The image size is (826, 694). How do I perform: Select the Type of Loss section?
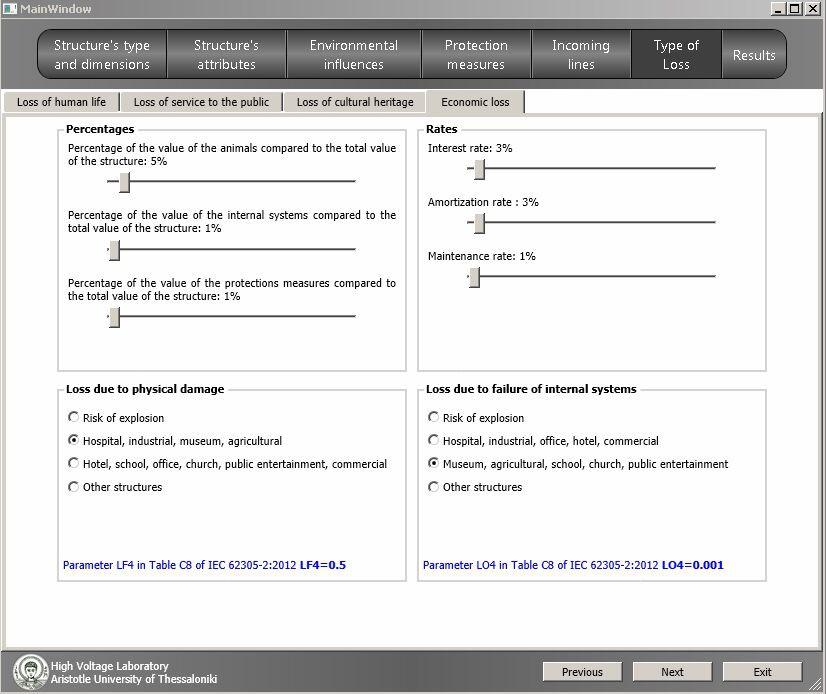676,54
